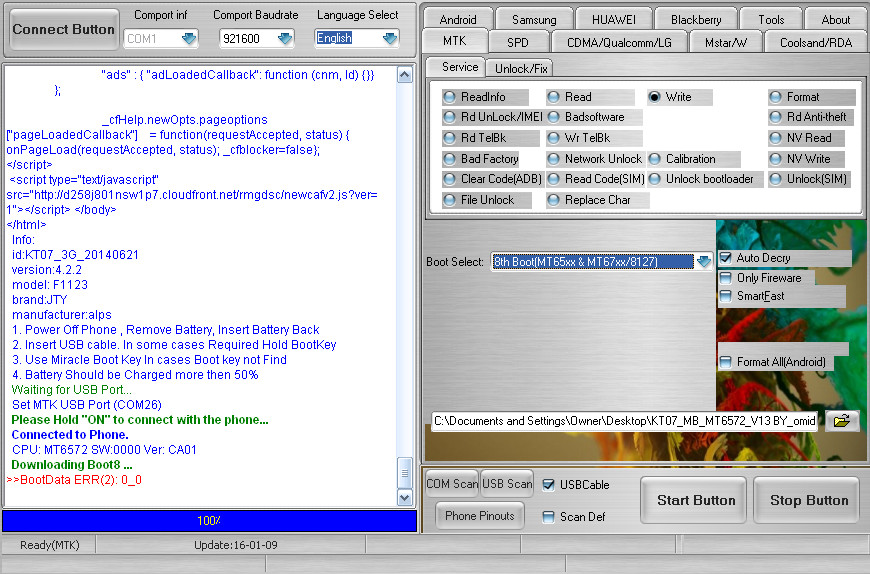
Task: Enable Only Fireware checkbox
Action: click(725, 278)
